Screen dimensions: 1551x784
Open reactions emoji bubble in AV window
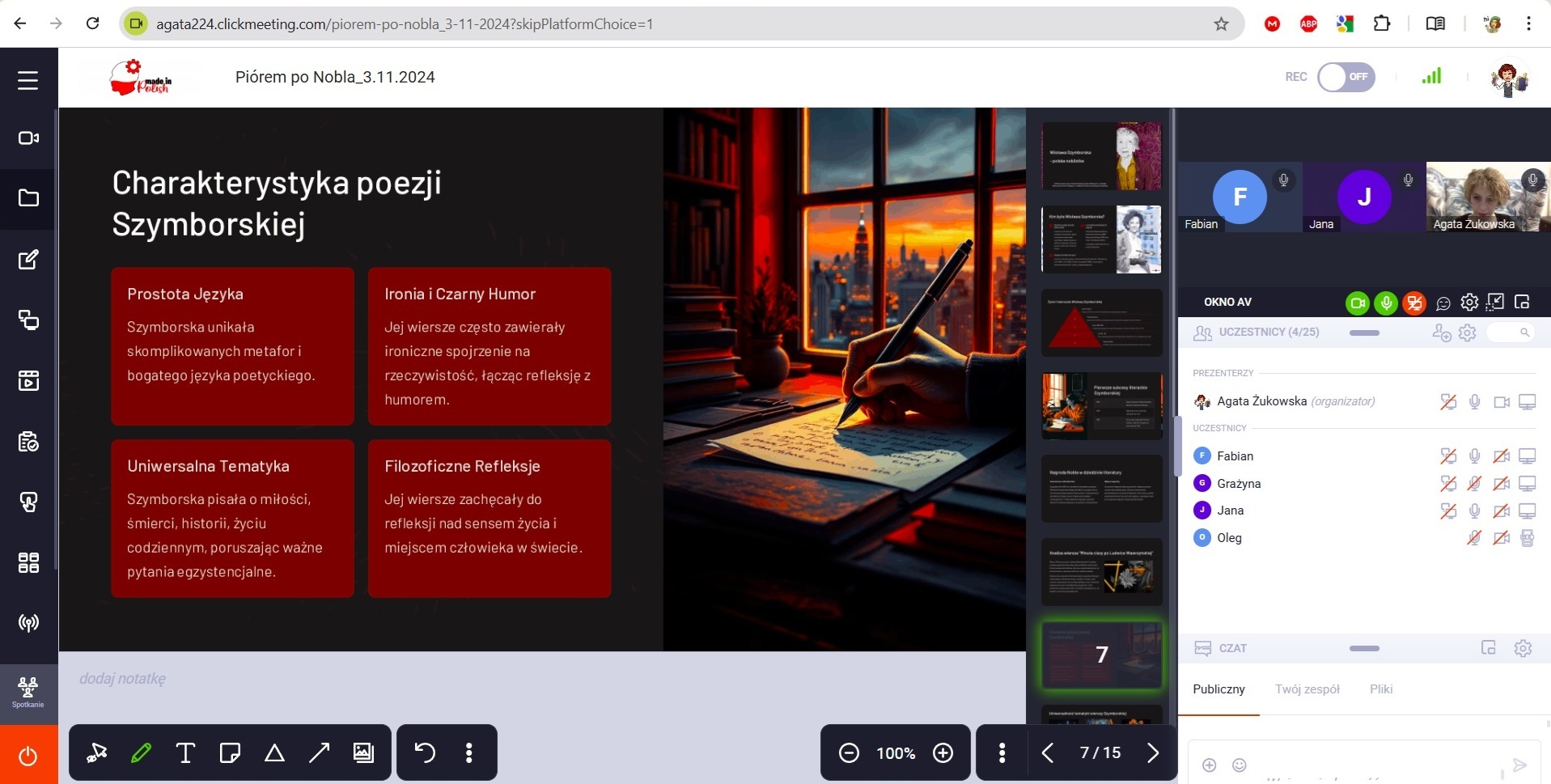click(x=1443, y=303)
